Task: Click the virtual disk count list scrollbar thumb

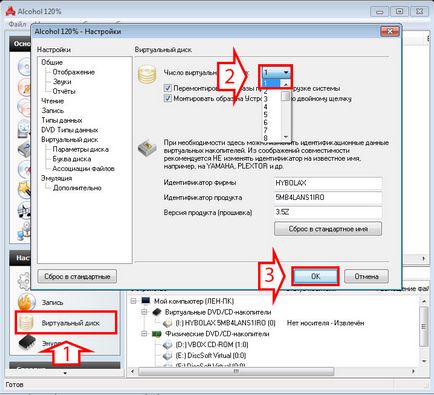Action: click(x=286, y=96)
